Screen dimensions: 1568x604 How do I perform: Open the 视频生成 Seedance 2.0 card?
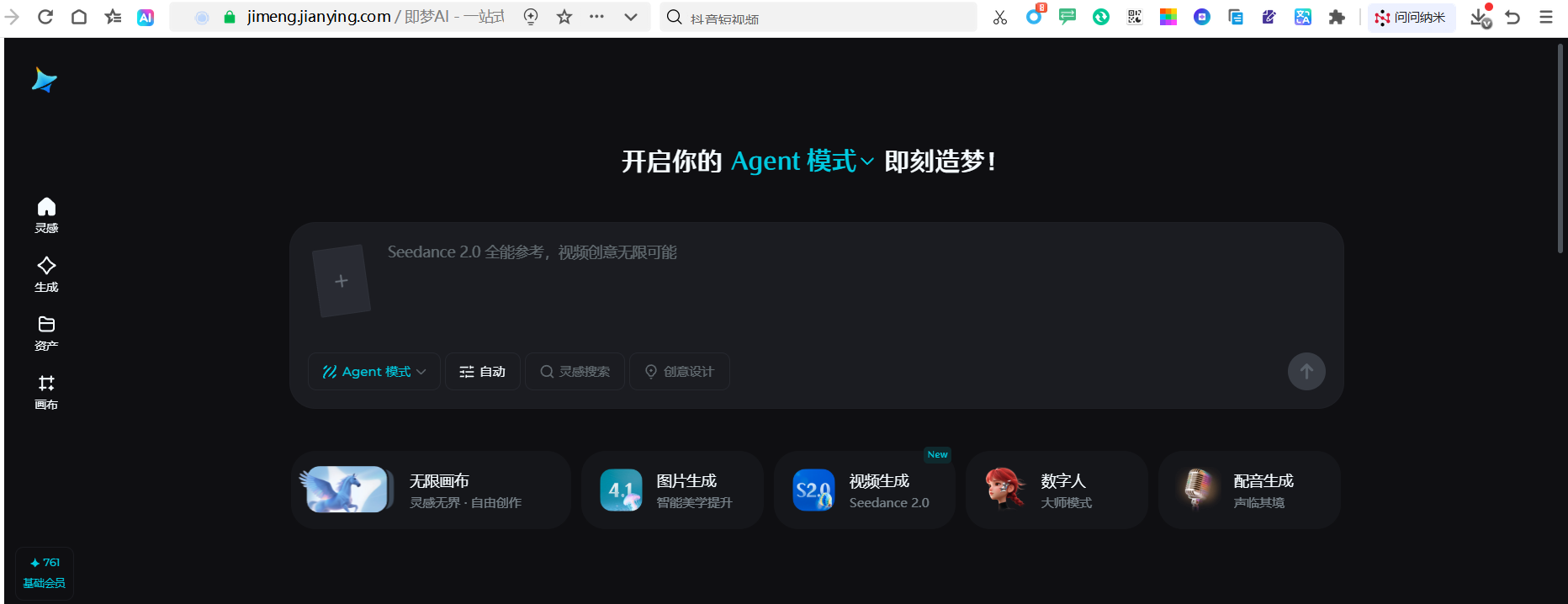point(865,490)
